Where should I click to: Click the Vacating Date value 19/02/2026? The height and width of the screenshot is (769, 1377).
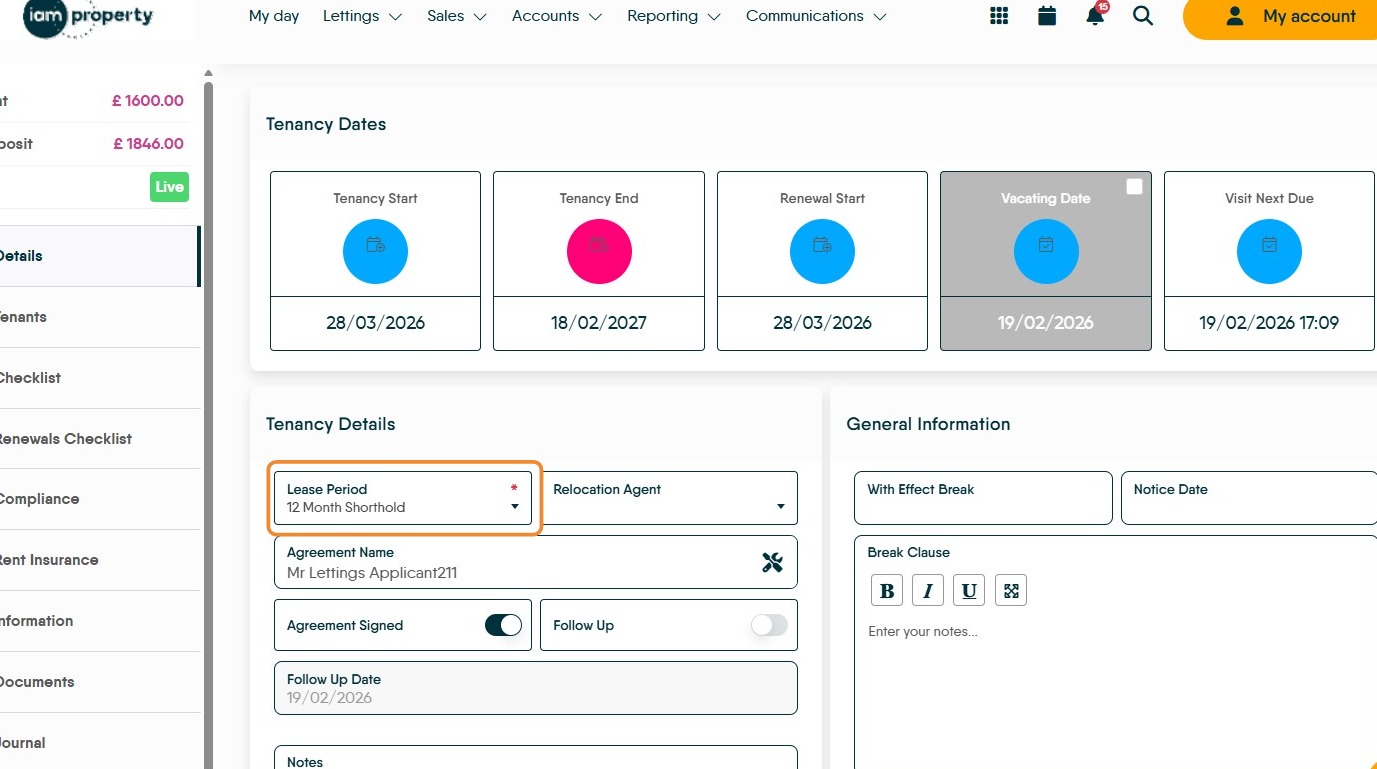pos(1046,323)
